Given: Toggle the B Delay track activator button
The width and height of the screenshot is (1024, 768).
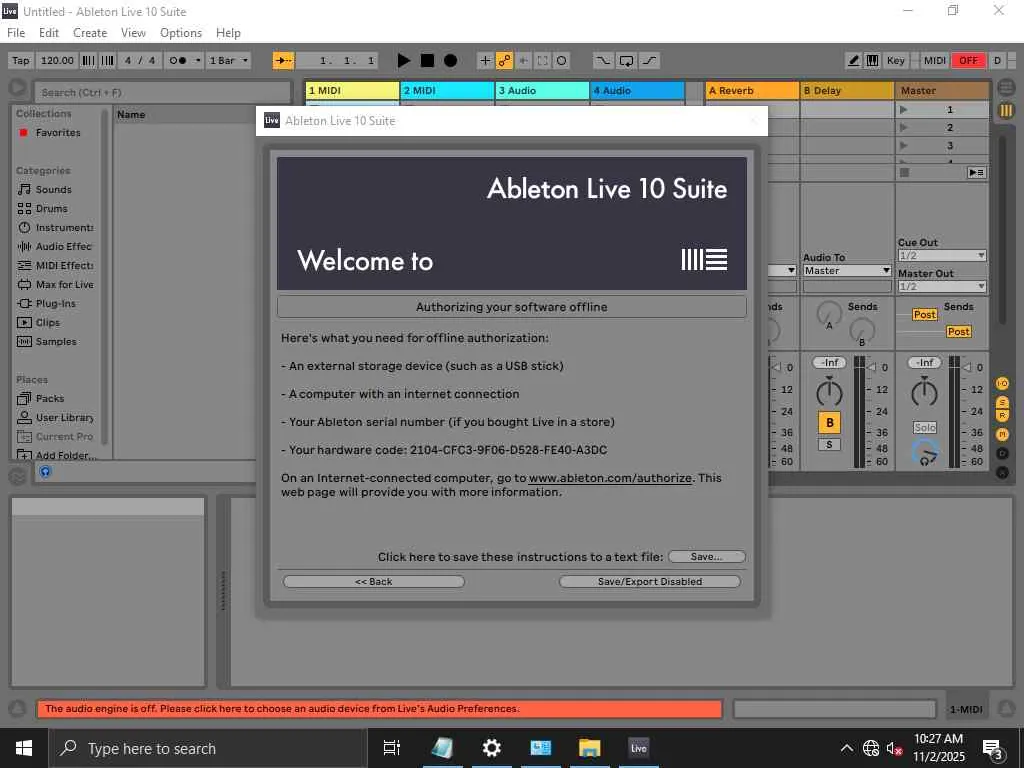Looking at the screenshot, I should [x=829, y=423].
